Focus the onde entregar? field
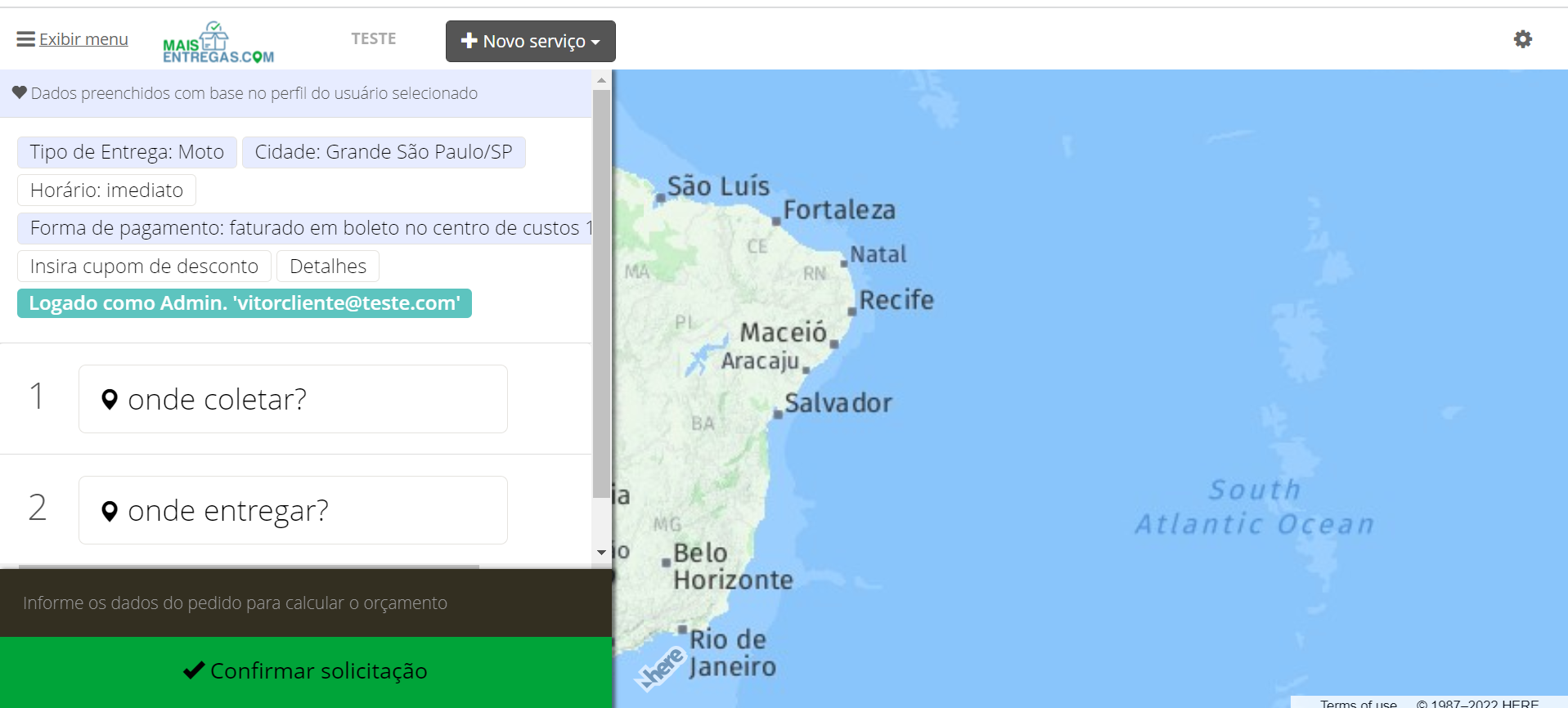 [x=293, y=510]
